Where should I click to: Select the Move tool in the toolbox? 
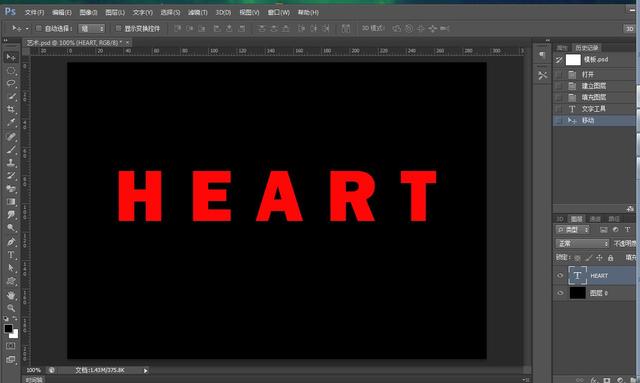[x=11, y=57]
